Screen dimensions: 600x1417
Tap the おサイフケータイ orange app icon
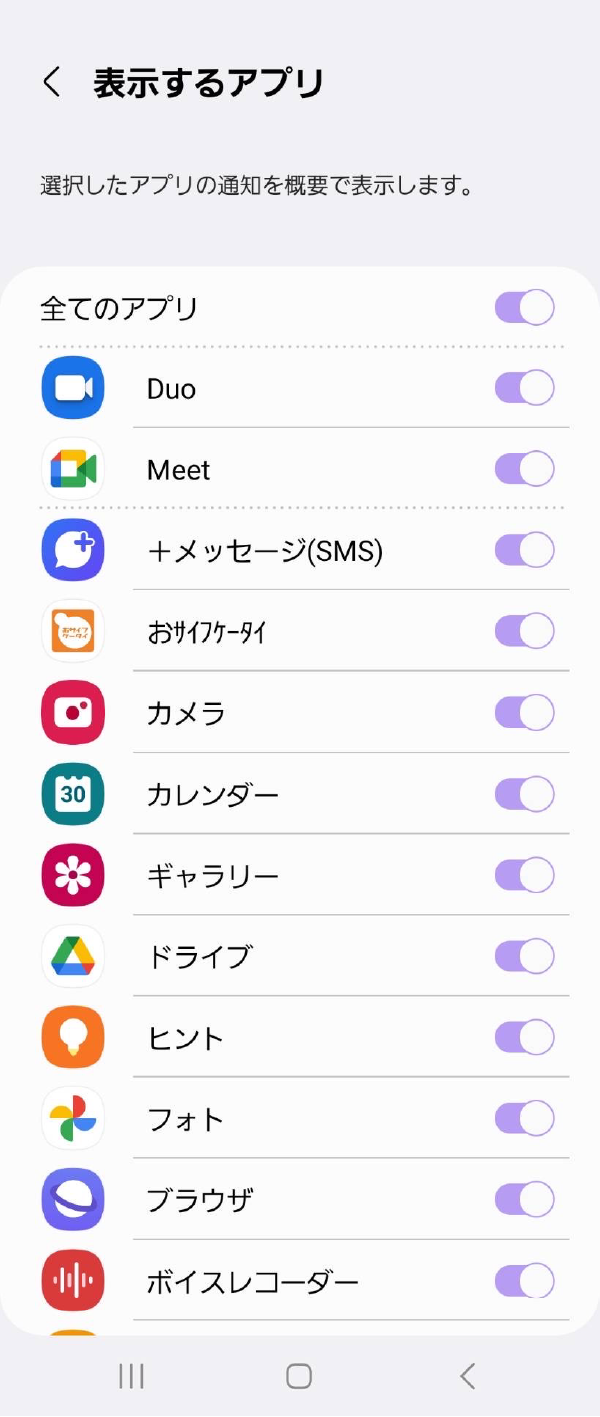point(73,631)
